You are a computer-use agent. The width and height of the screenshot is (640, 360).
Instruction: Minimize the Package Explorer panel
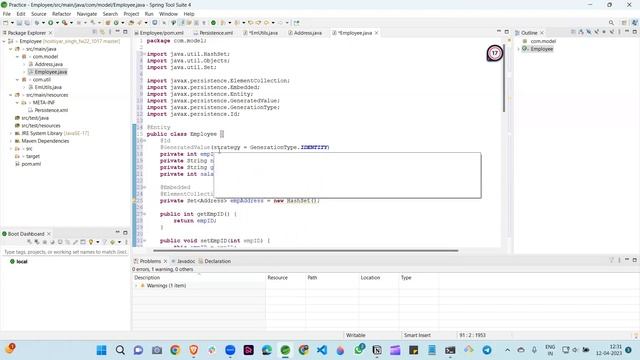tap(118, 32)
